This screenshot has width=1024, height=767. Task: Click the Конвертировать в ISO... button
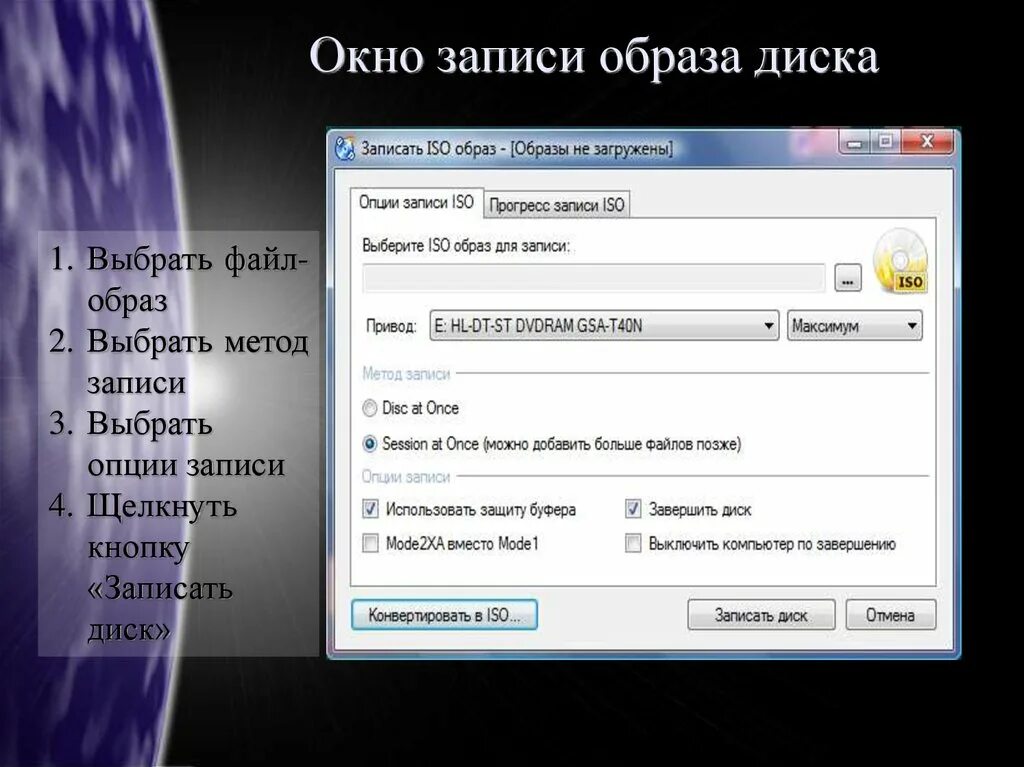click(x=445, y=615)
